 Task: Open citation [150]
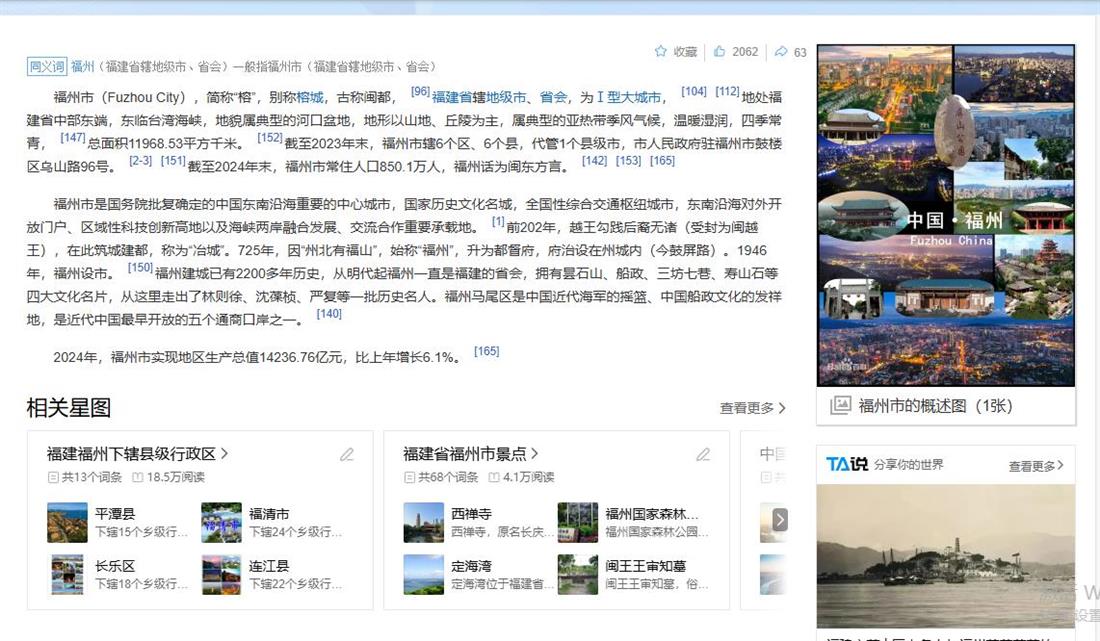coord(140,267)
